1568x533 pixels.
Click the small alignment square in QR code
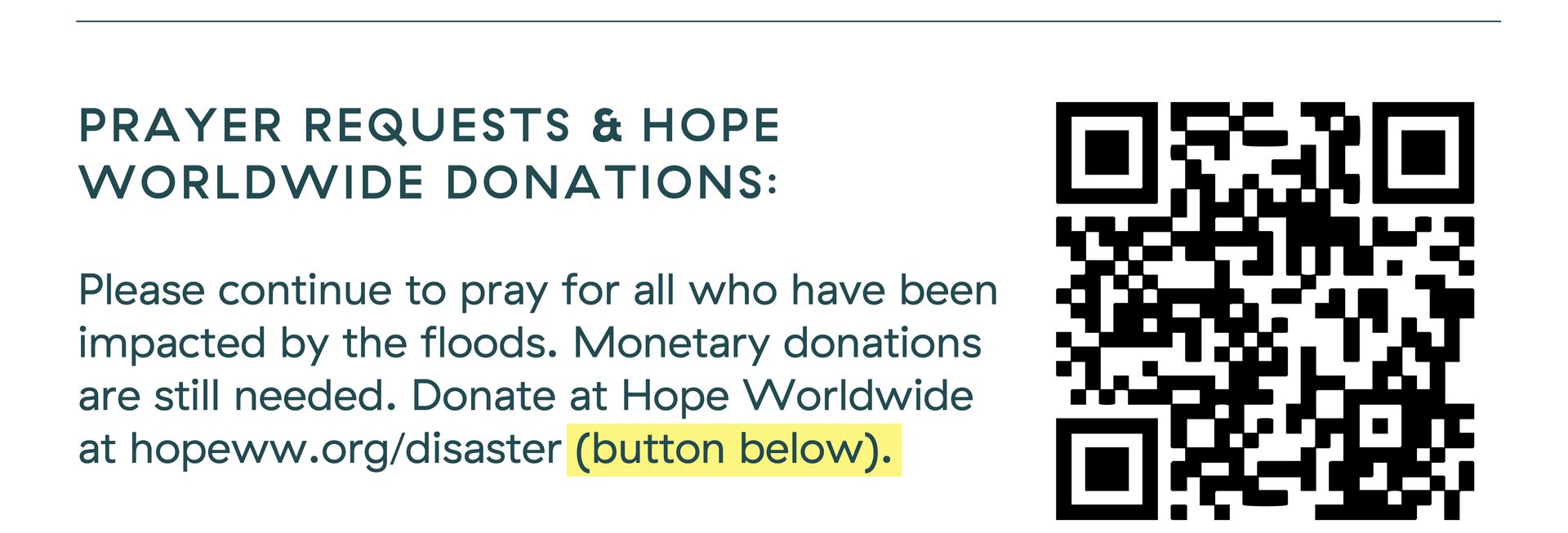pyautogui.click(x=1380, y=426)
